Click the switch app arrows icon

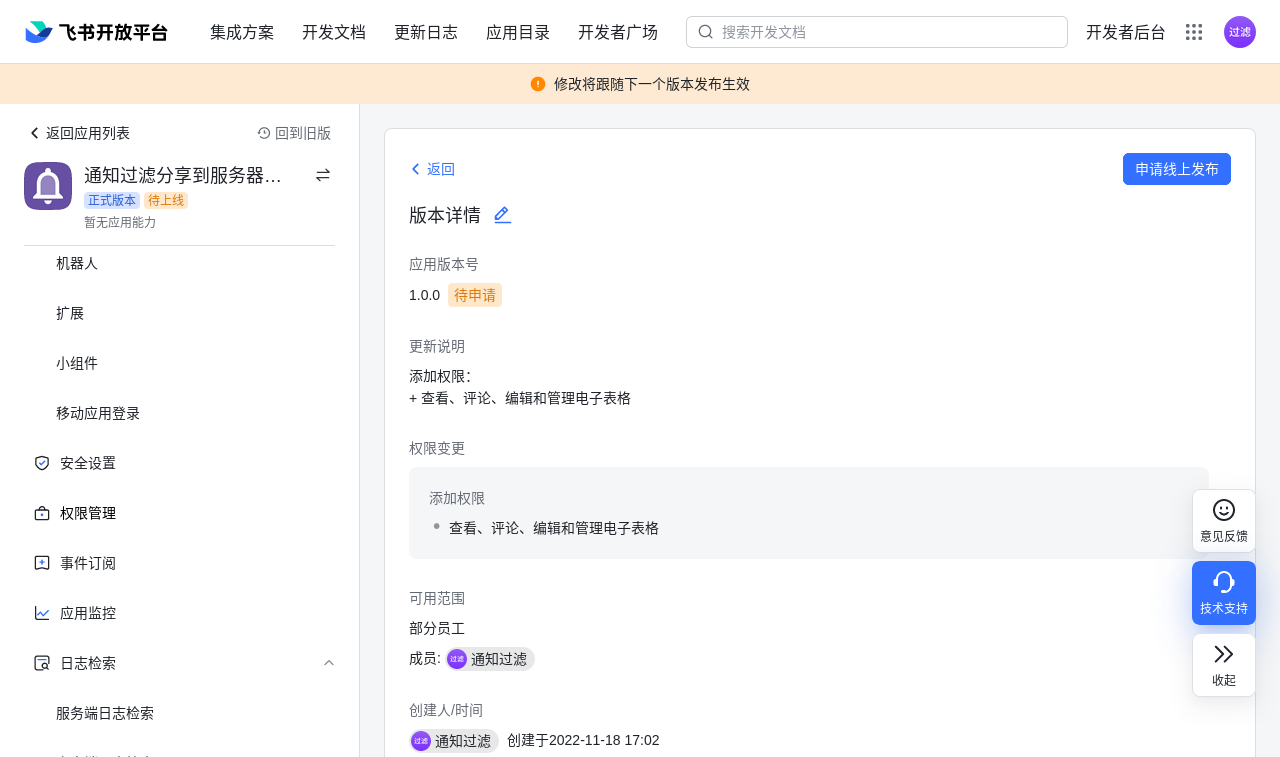tap(323, 175)
